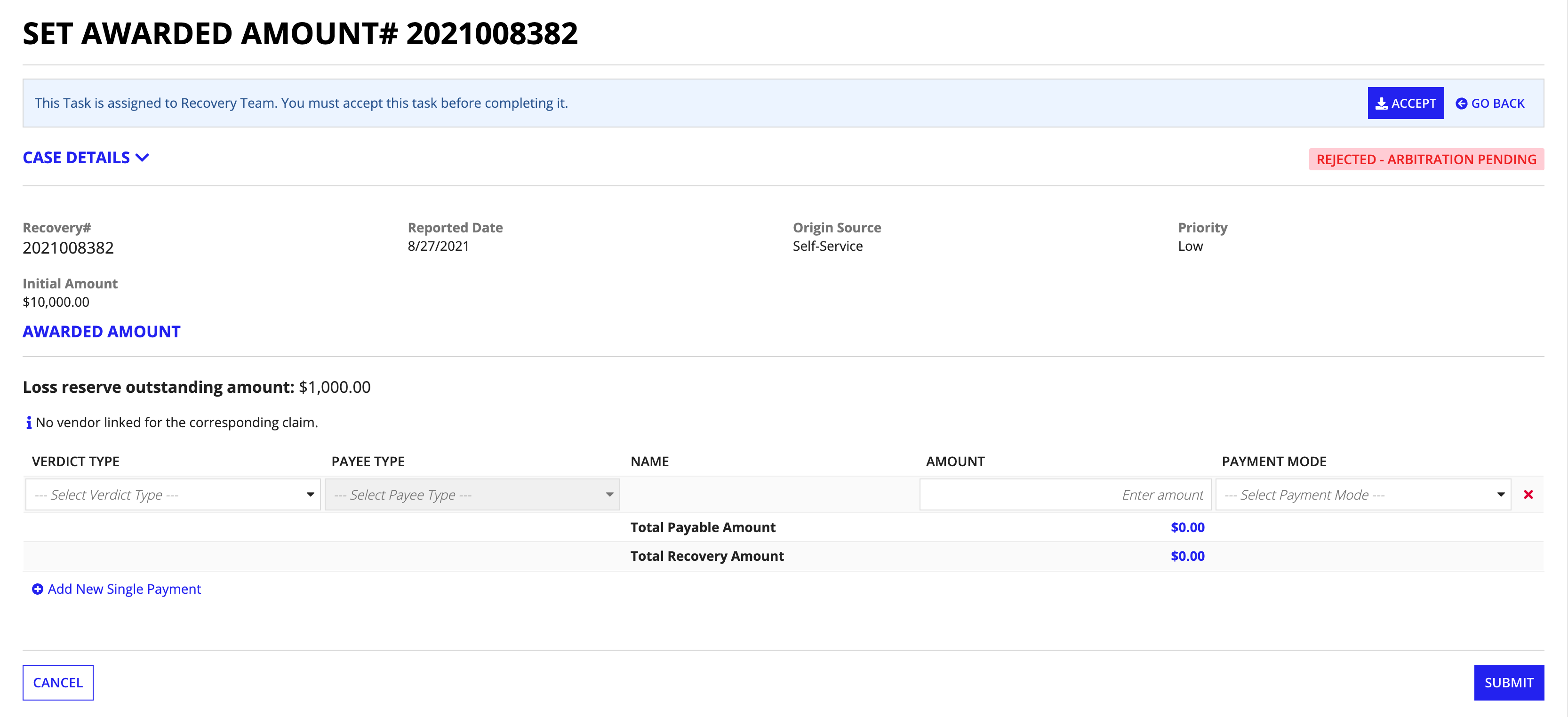Open the Verdict Type dropdown
Screen dimensions: 1568x717
pyautogui.click(x=172, y=494)
